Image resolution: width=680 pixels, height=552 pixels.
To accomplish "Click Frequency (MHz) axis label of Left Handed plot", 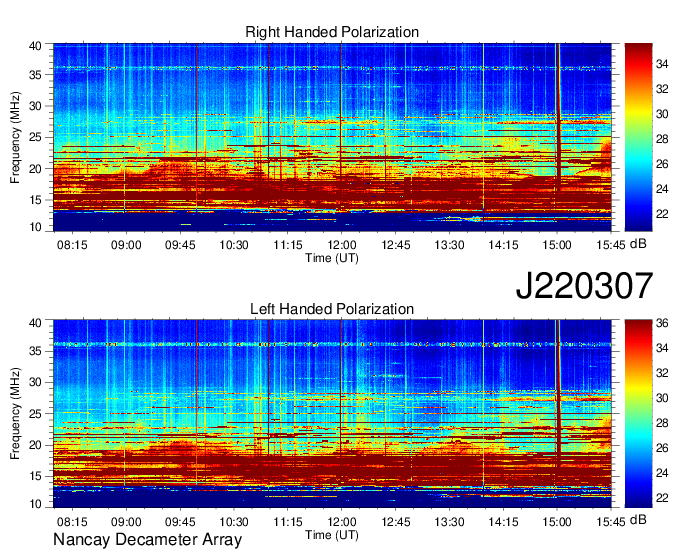I will (15, 414).
